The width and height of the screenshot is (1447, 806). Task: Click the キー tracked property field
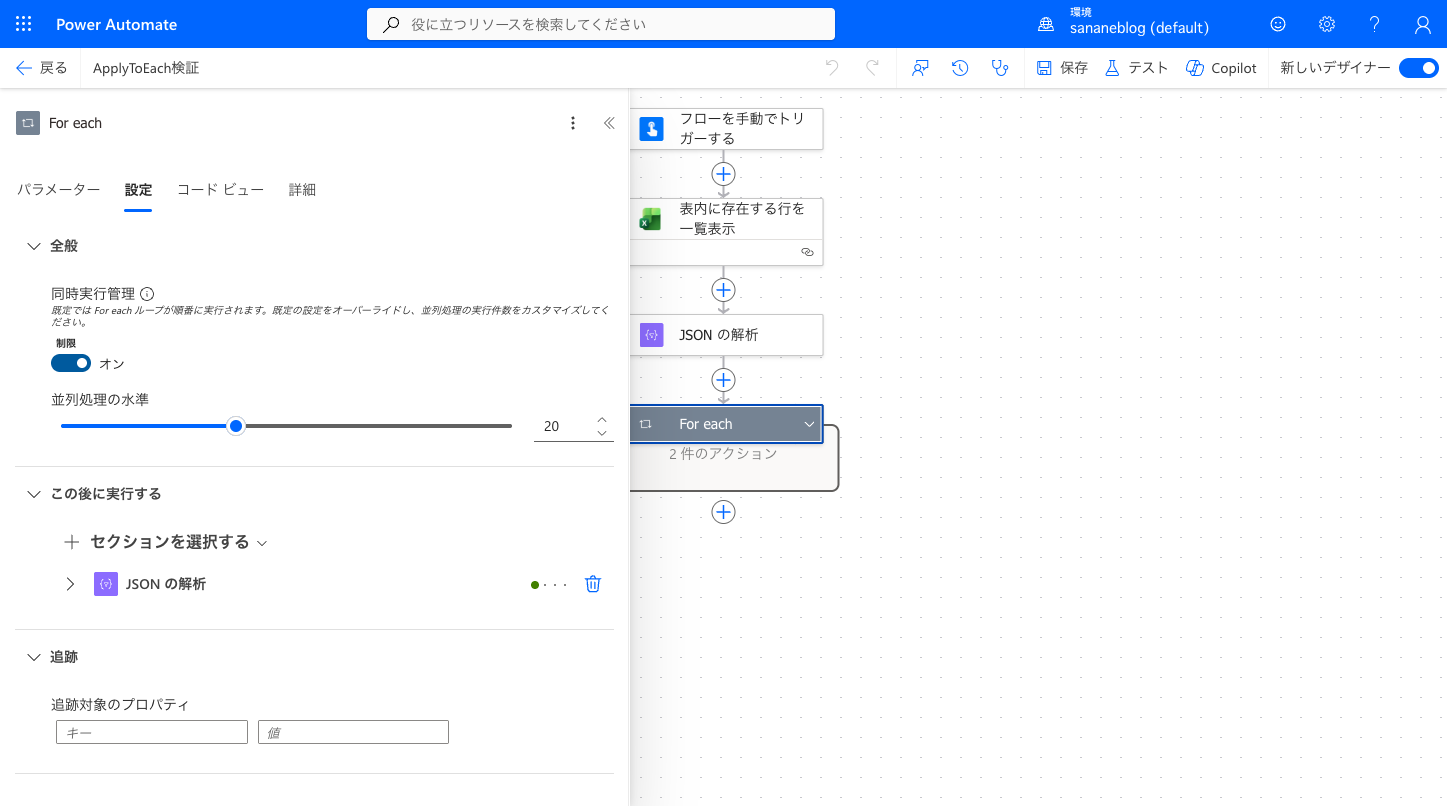[x=152, y=732]
